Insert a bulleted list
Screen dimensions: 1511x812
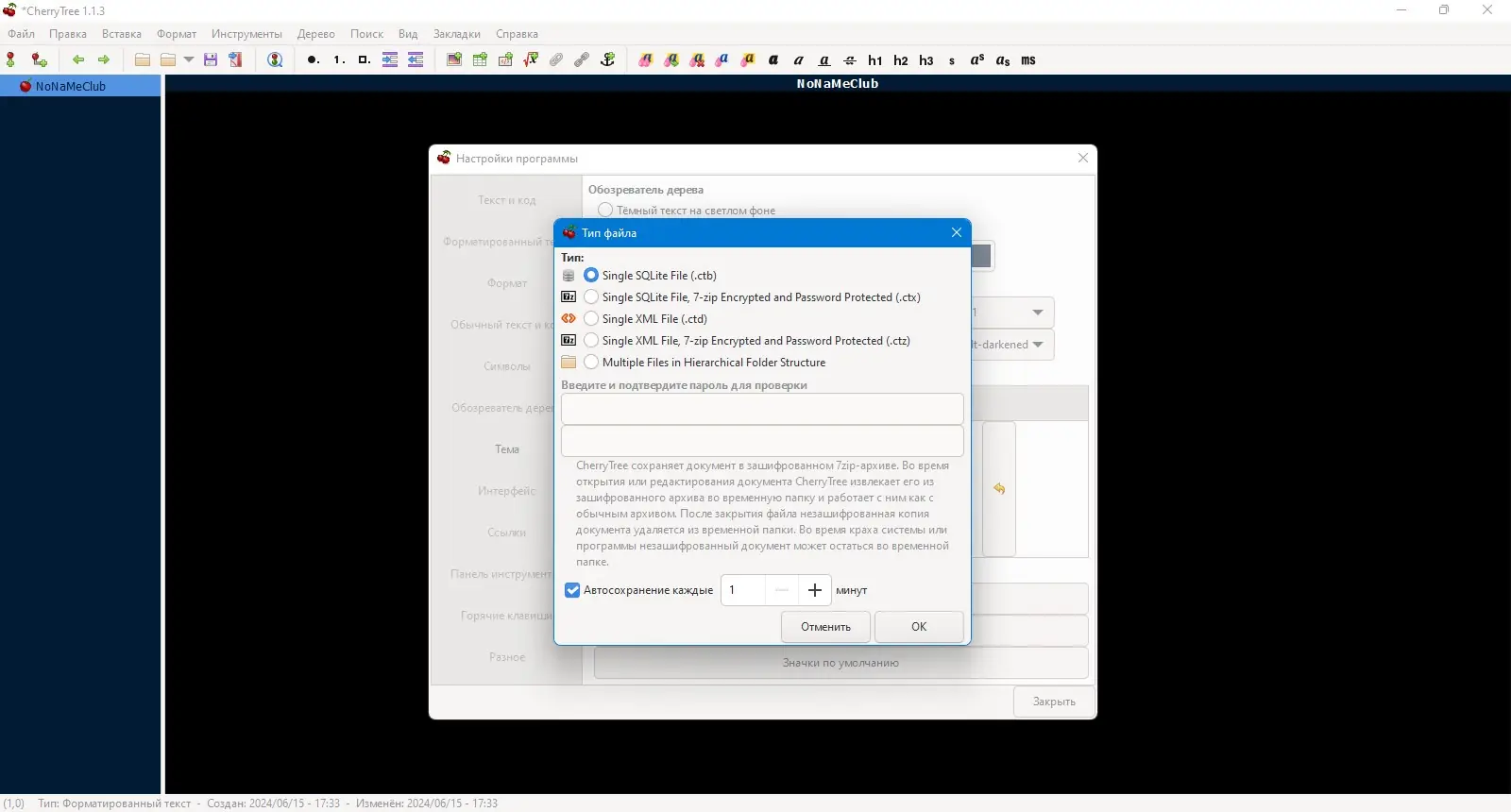click(313, 59)
